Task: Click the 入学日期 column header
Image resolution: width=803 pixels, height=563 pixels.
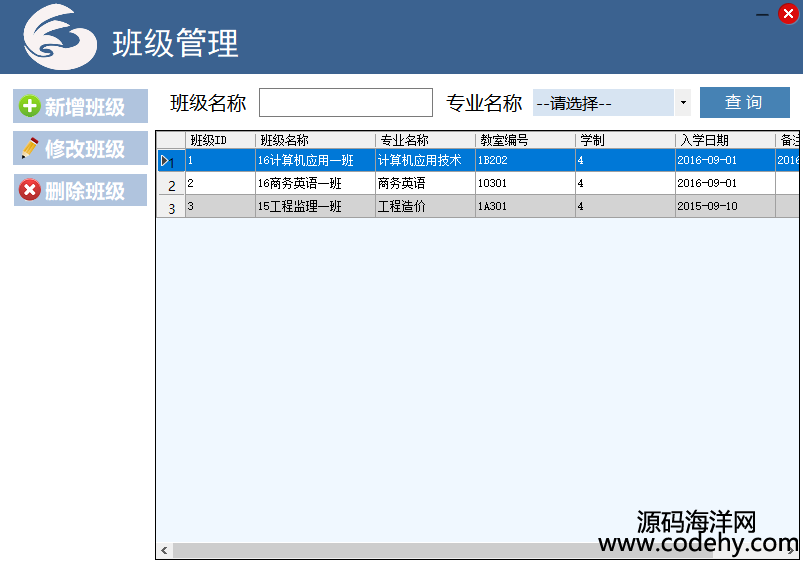Action: [725, 140]
